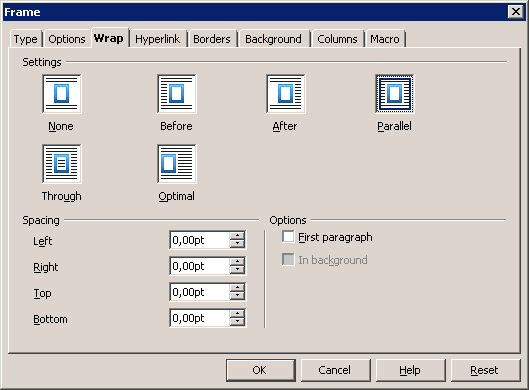Switch to the Background tab
529x390 pixels.
(273, 39)
